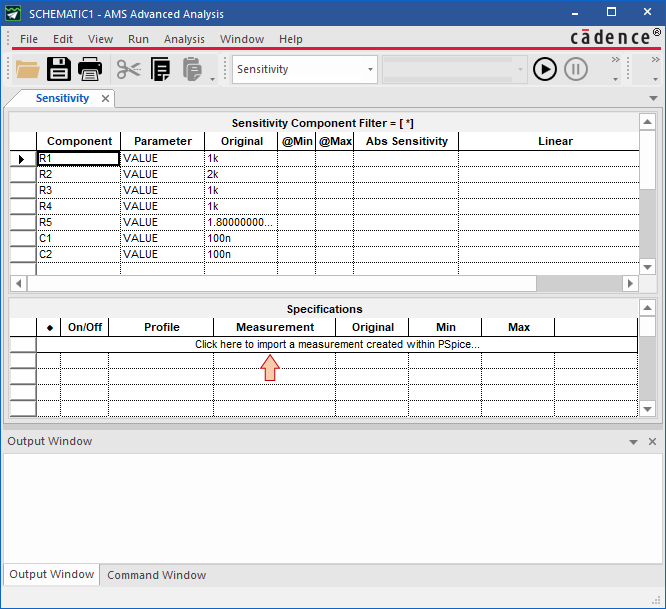
Task: Copy with the documents icon
Action: pos(160,69)
